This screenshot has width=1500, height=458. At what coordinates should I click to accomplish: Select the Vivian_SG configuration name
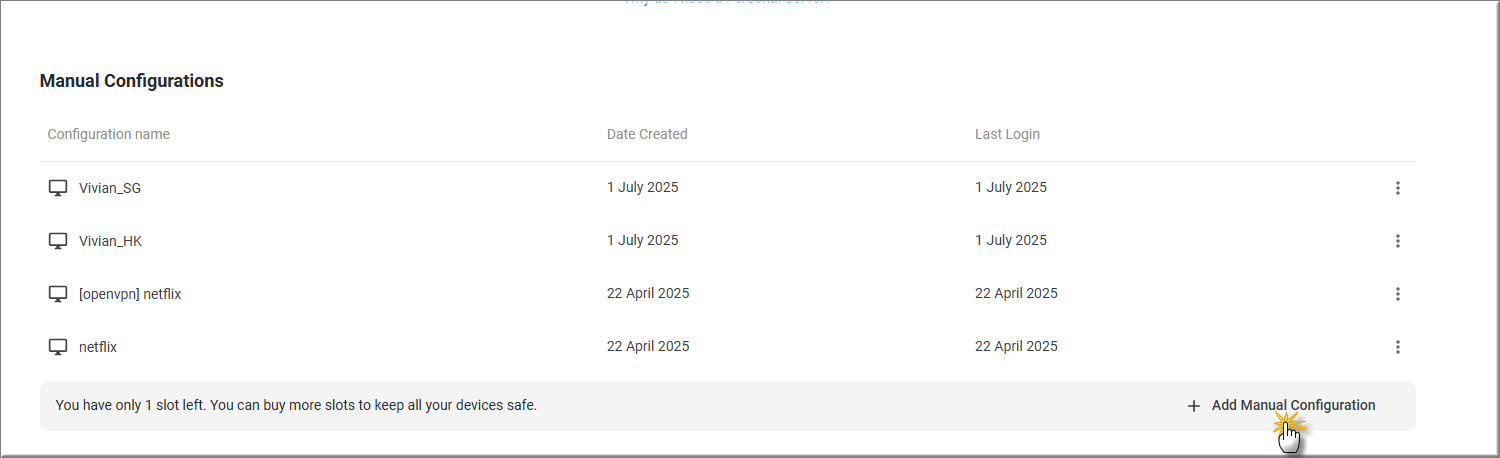point(110,188)
